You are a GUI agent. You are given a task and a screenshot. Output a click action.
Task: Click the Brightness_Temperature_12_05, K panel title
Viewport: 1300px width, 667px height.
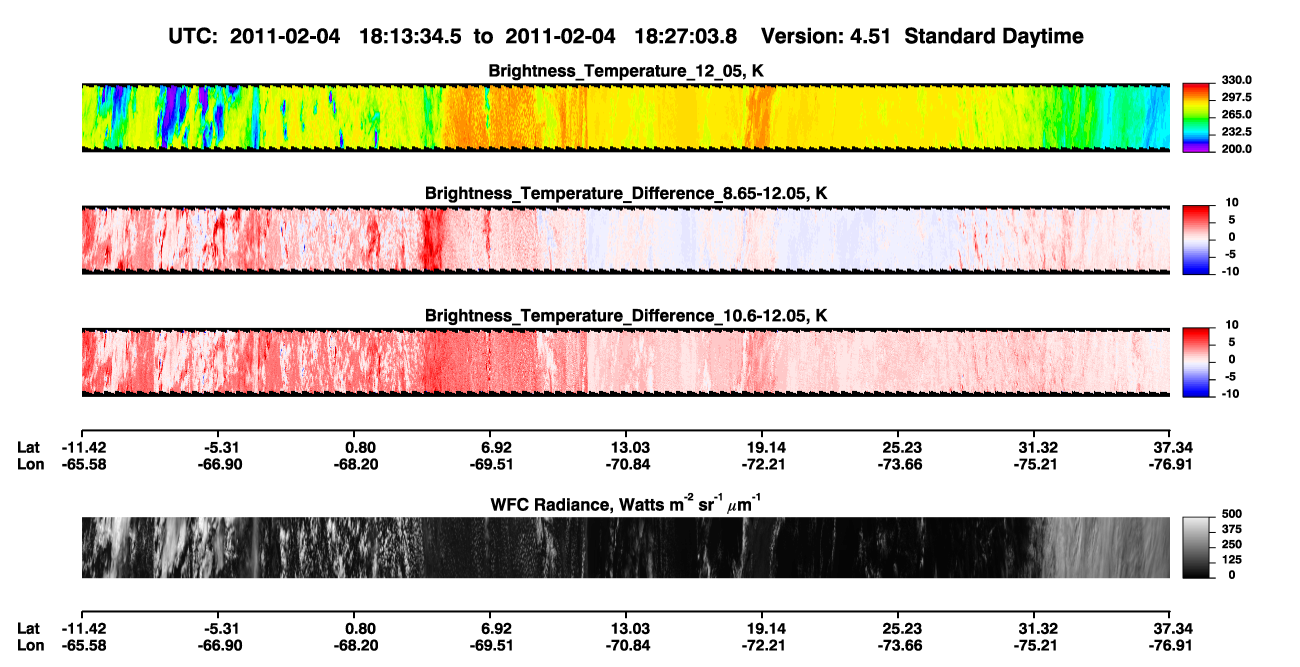[x=626, y=72]
